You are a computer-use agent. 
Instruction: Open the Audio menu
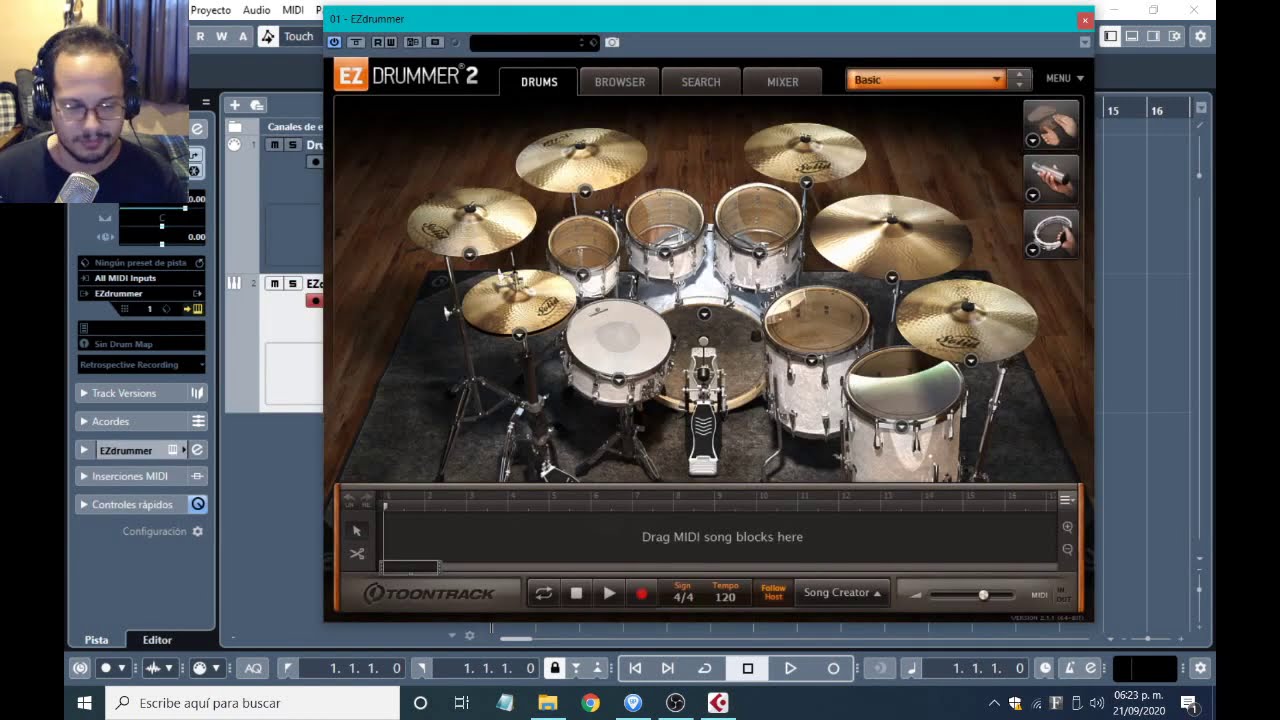tap(256, 10)
